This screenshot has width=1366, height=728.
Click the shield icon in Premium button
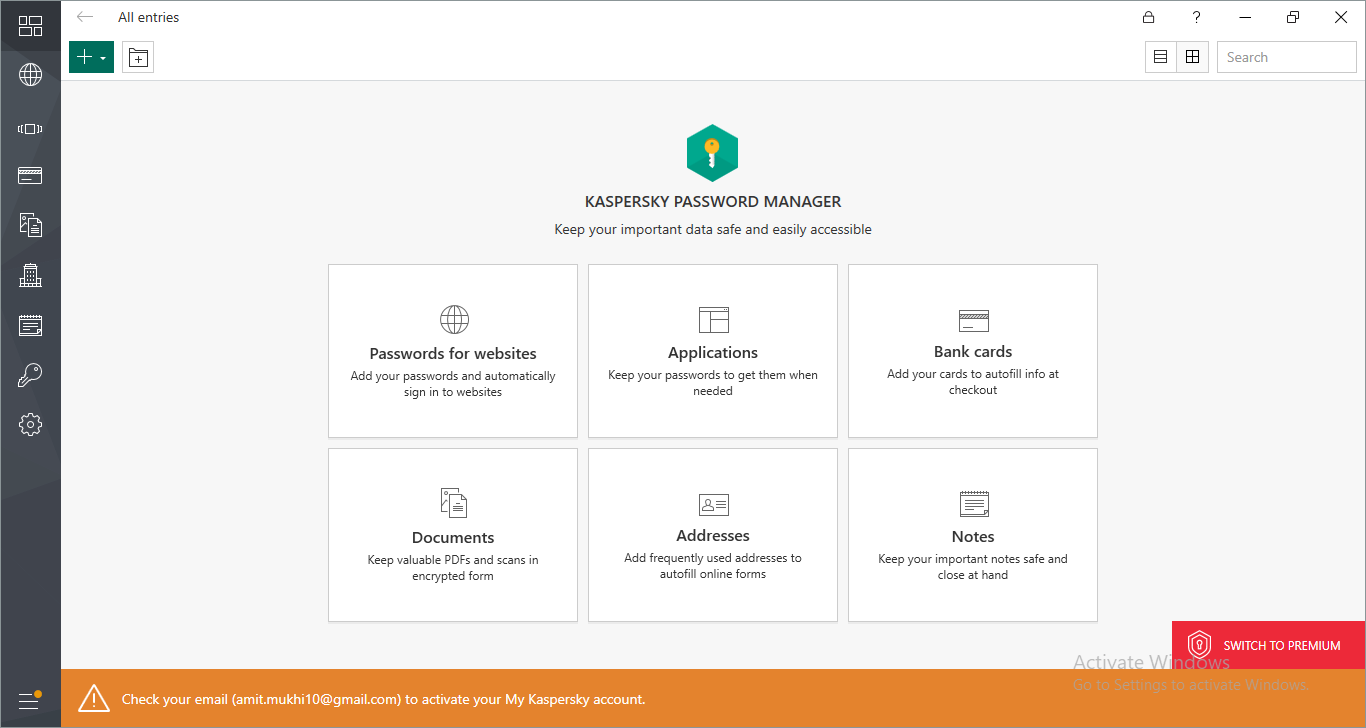1199,645
